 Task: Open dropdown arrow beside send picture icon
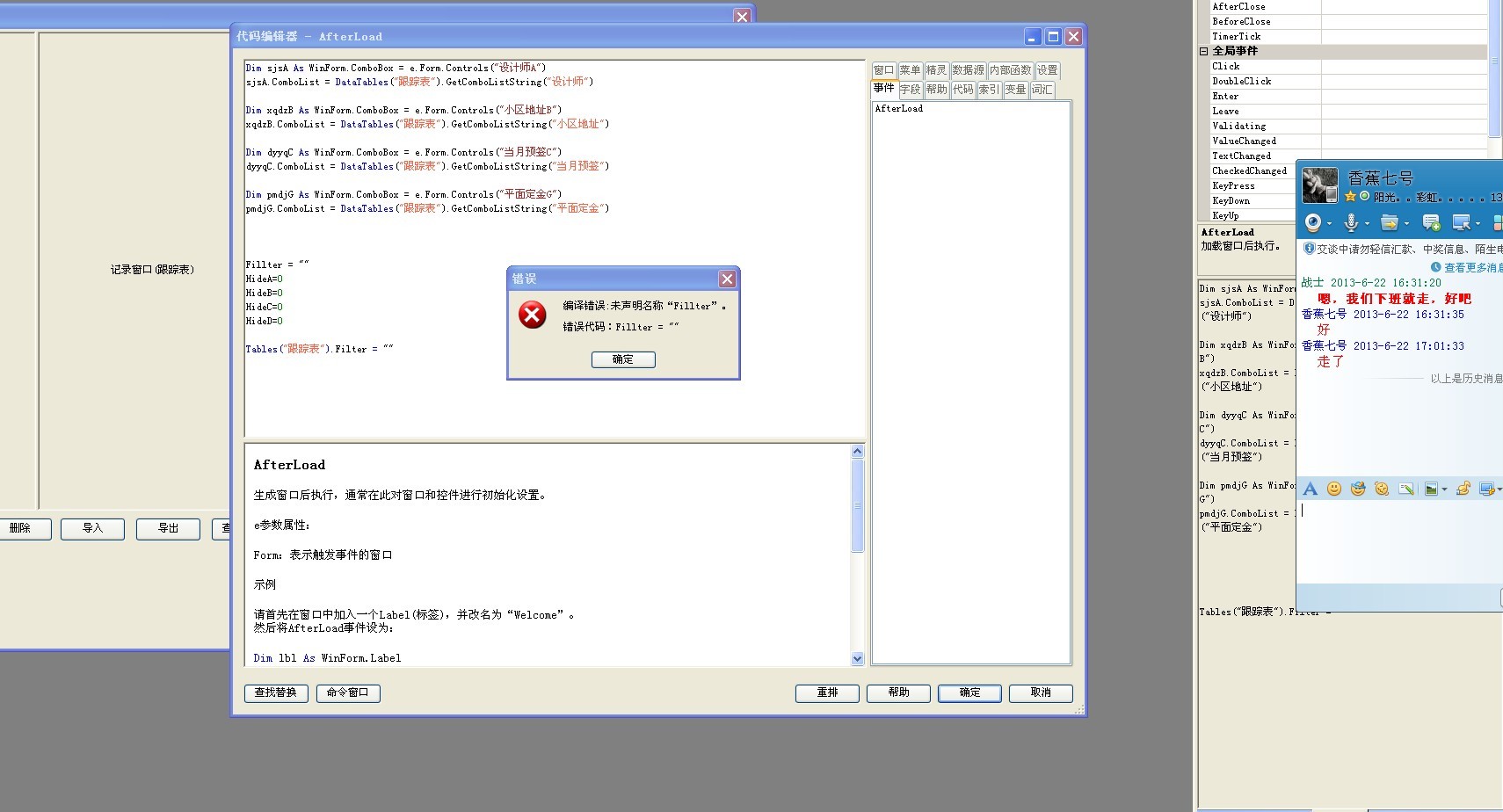point(1444,489)
